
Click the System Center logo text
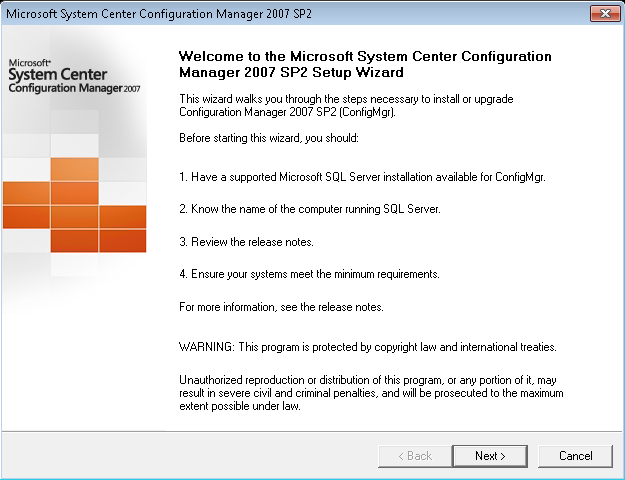[58, 75]
